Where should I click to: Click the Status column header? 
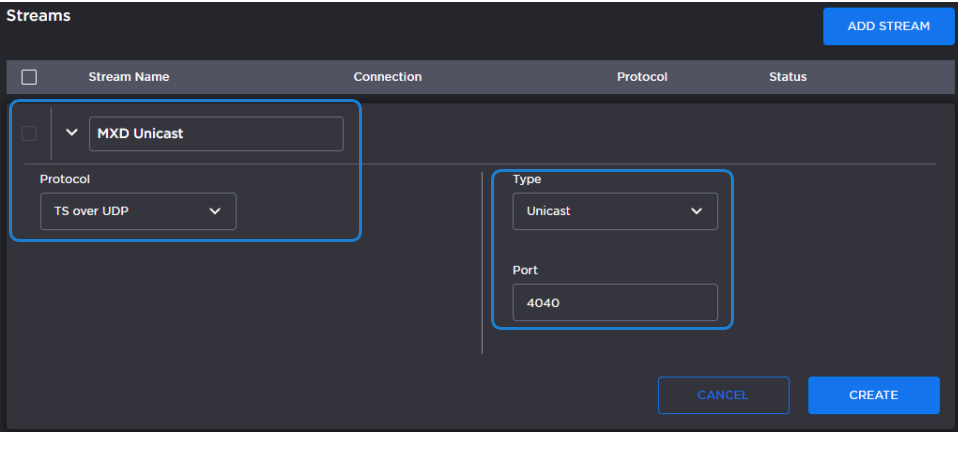point(787,77)
